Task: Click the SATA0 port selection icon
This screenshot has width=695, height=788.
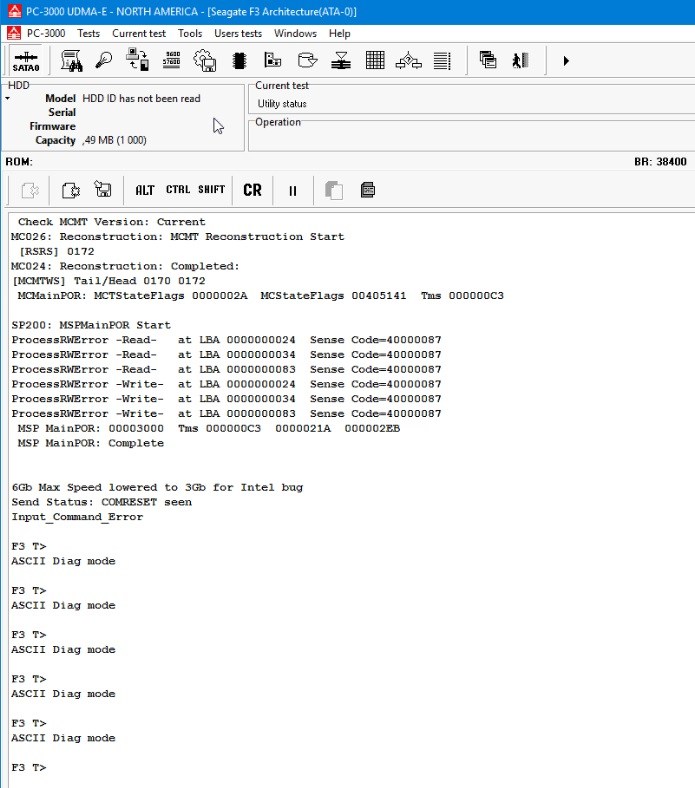Action: click(x=26, y=61)
